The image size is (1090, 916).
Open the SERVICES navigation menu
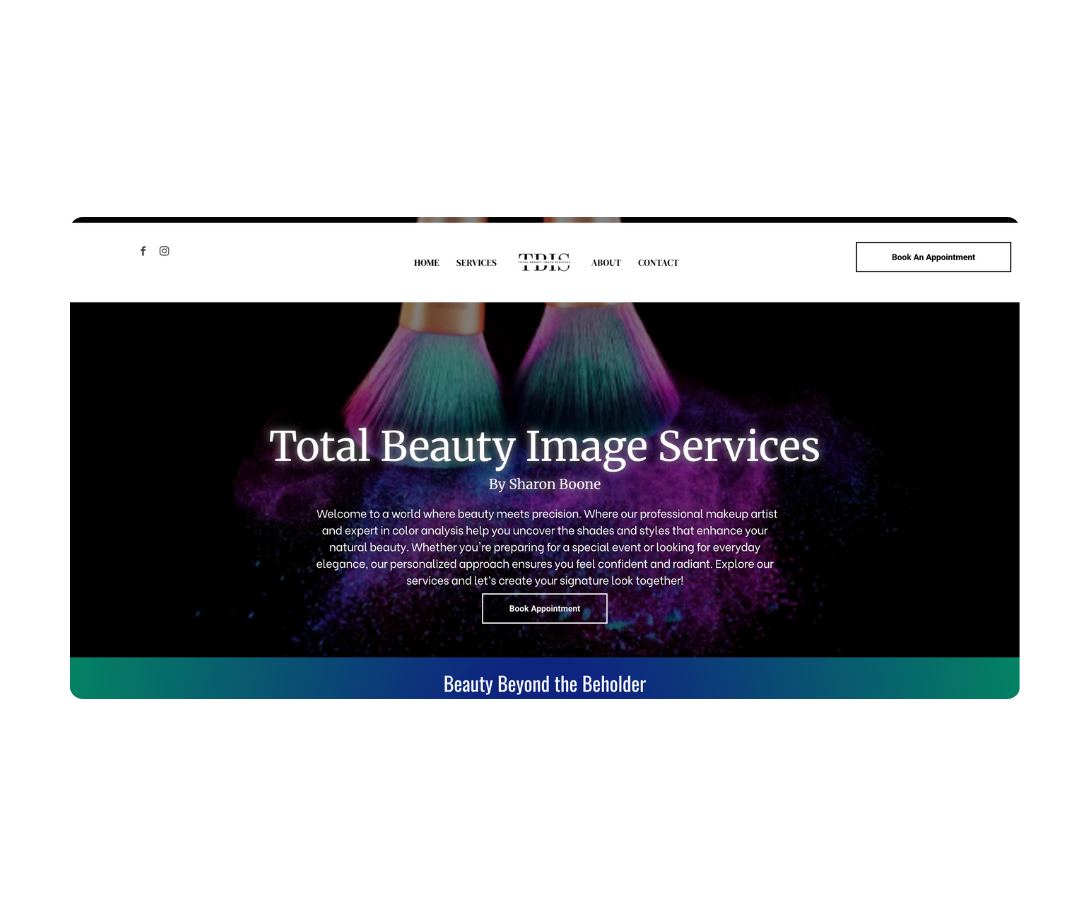pos(476,262)
